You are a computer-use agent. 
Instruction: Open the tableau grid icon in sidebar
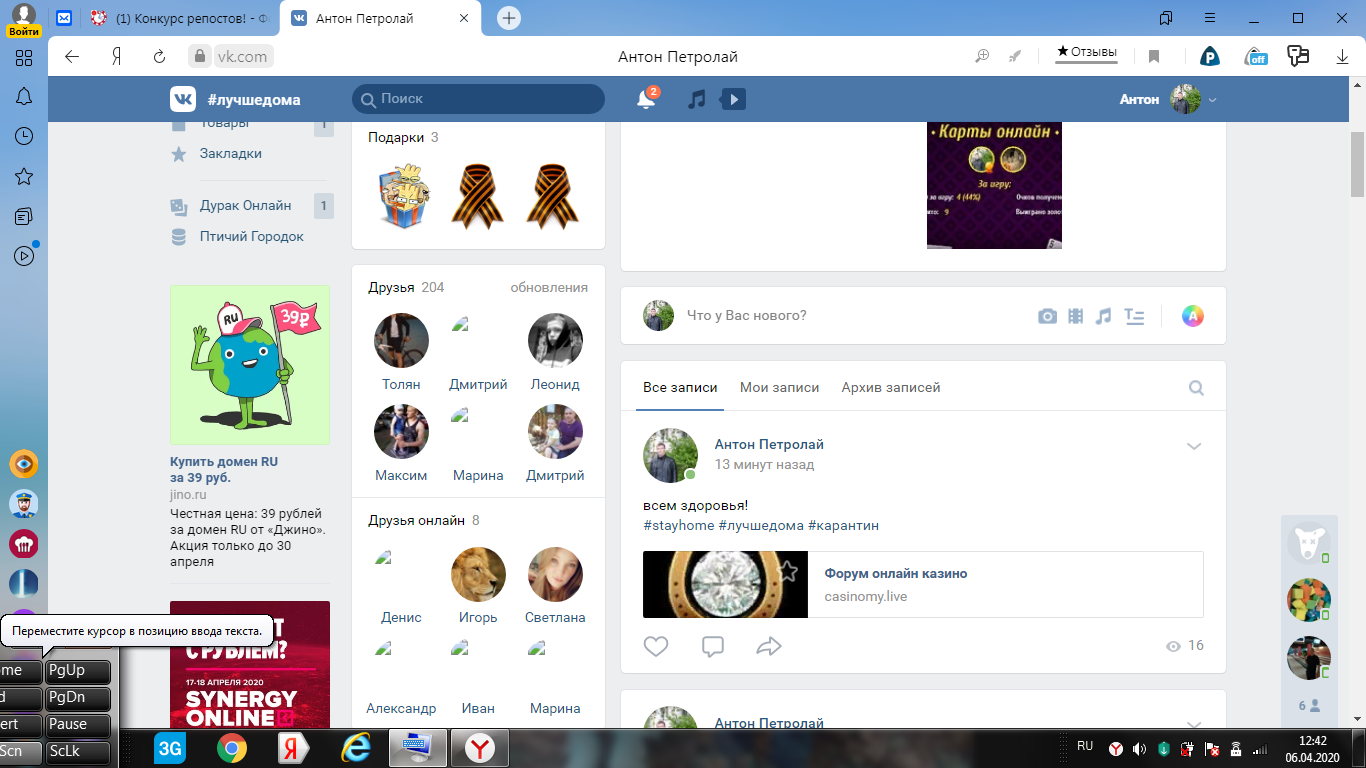tap(24, 57)
